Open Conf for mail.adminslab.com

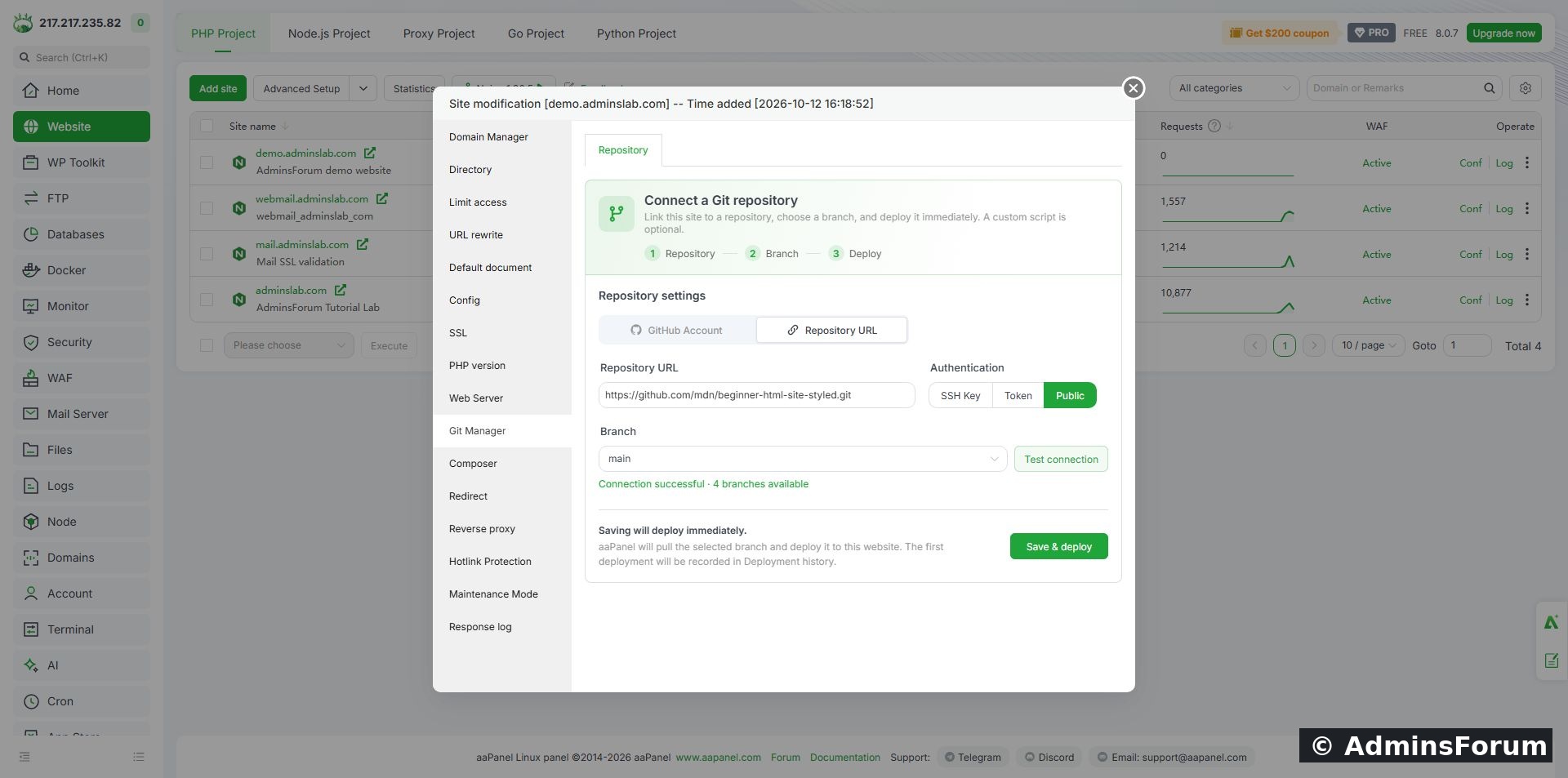pos(1470,254)
